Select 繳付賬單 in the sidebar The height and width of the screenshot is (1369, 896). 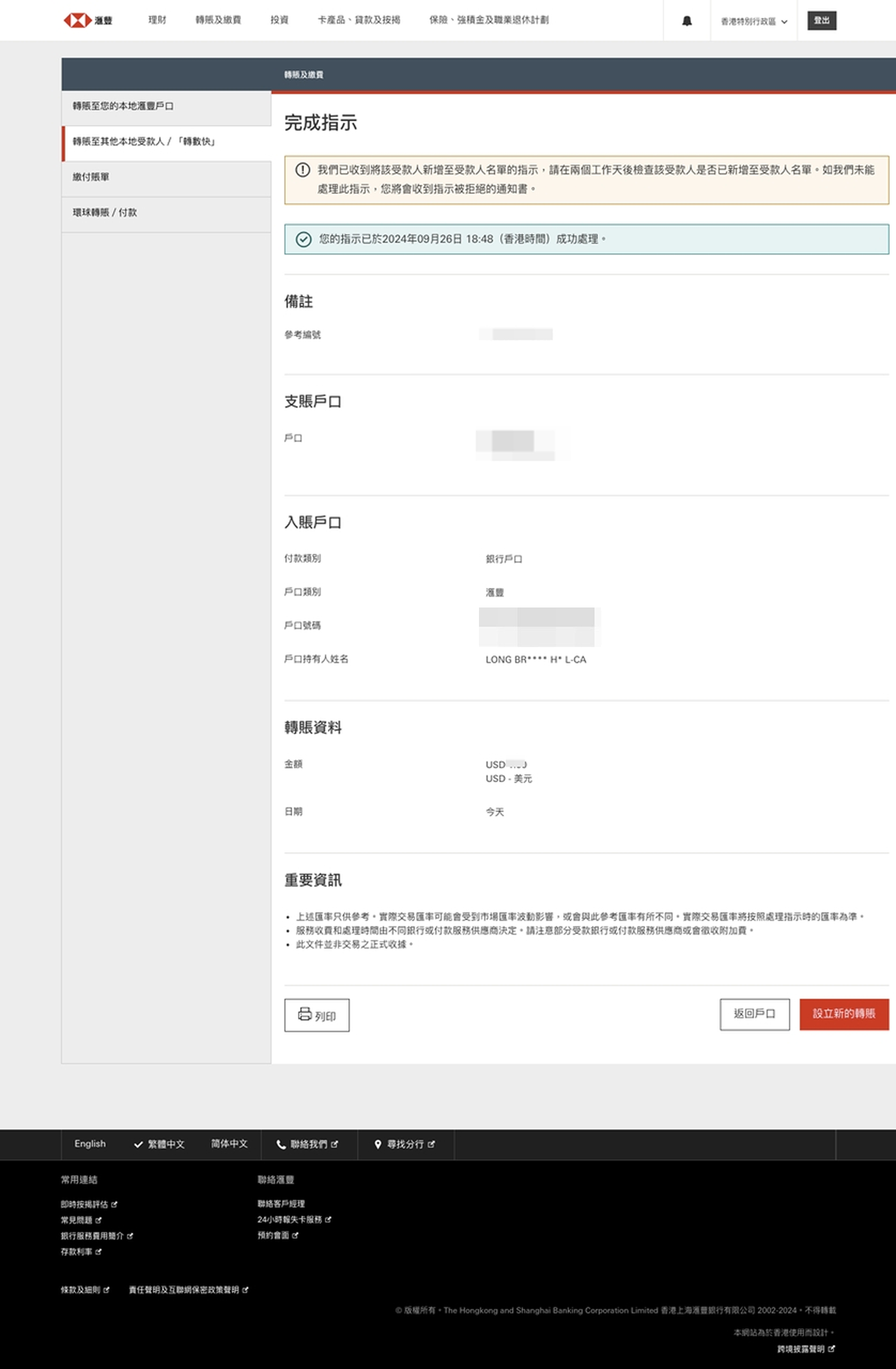point(91,177)
